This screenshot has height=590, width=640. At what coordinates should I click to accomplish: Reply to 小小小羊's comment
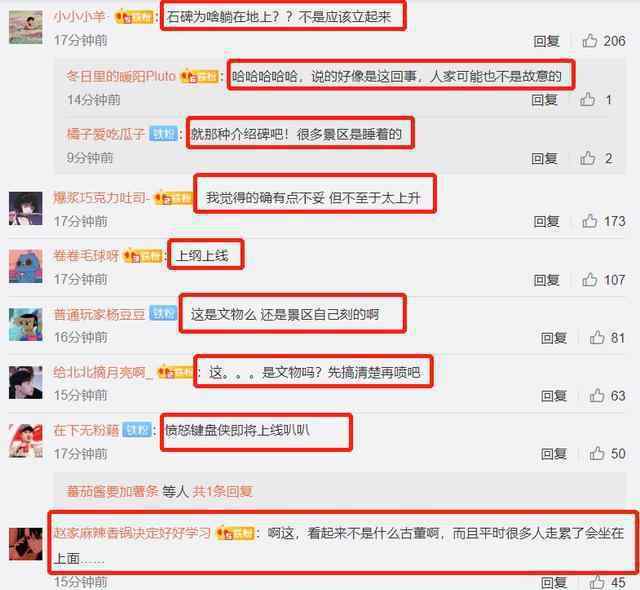547,41
